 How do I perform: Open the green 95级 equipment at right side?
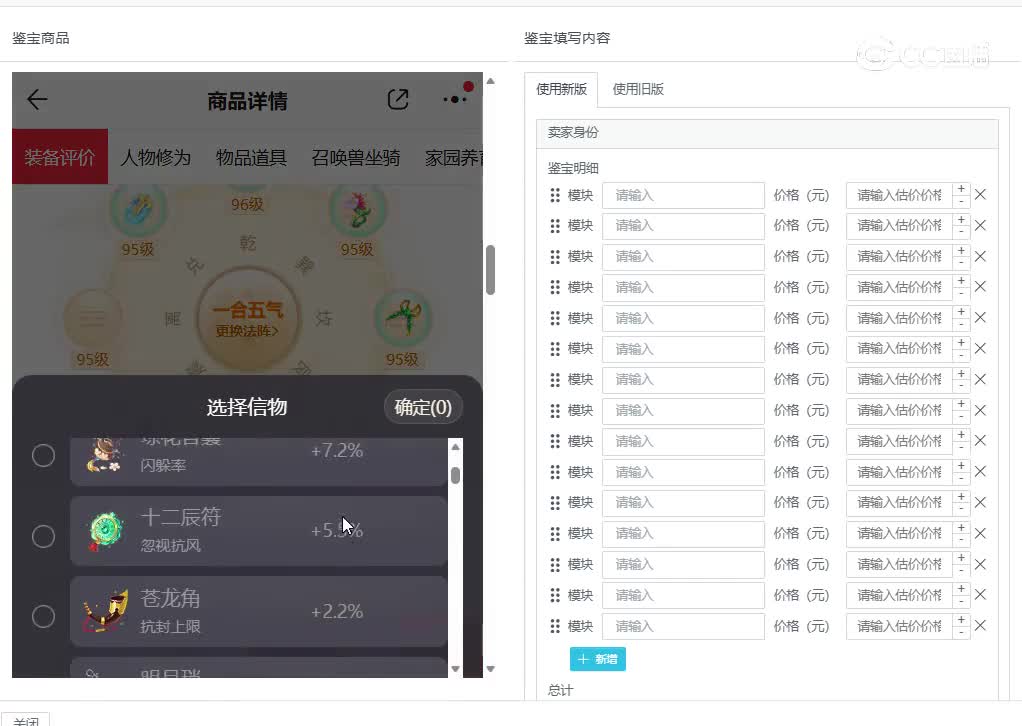402,318
